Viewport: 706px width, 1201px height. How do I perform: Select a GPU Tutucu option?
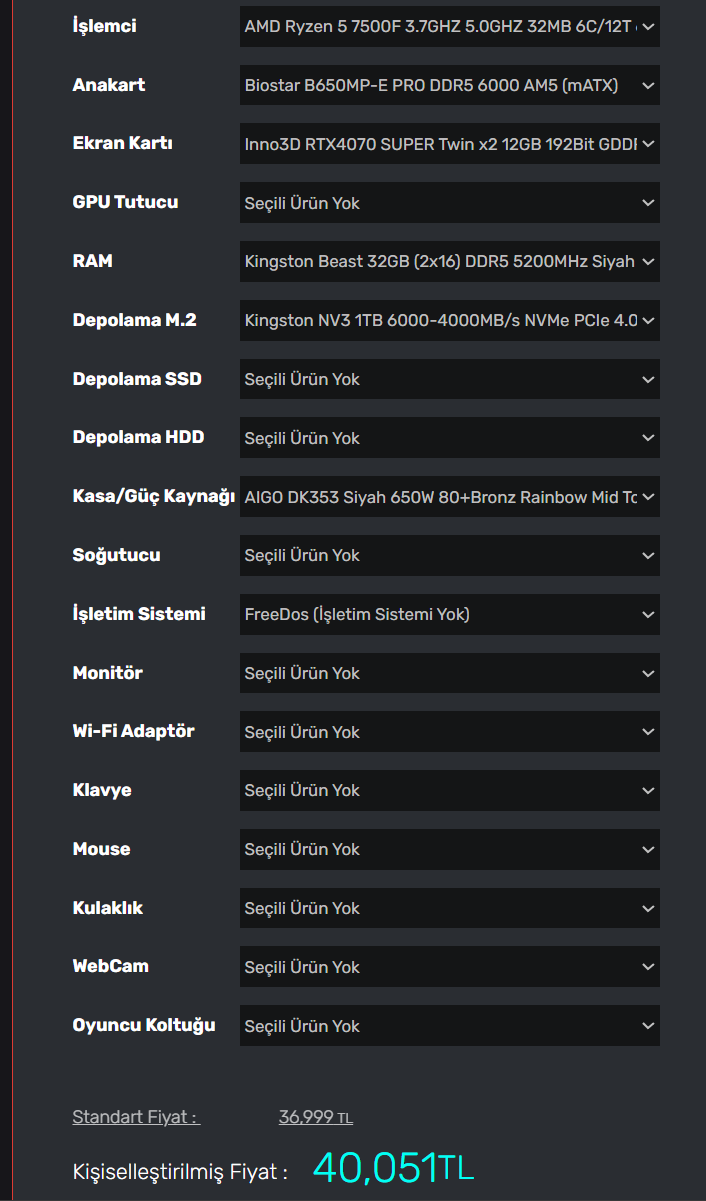pyautogui.click(x=449, y=203)
